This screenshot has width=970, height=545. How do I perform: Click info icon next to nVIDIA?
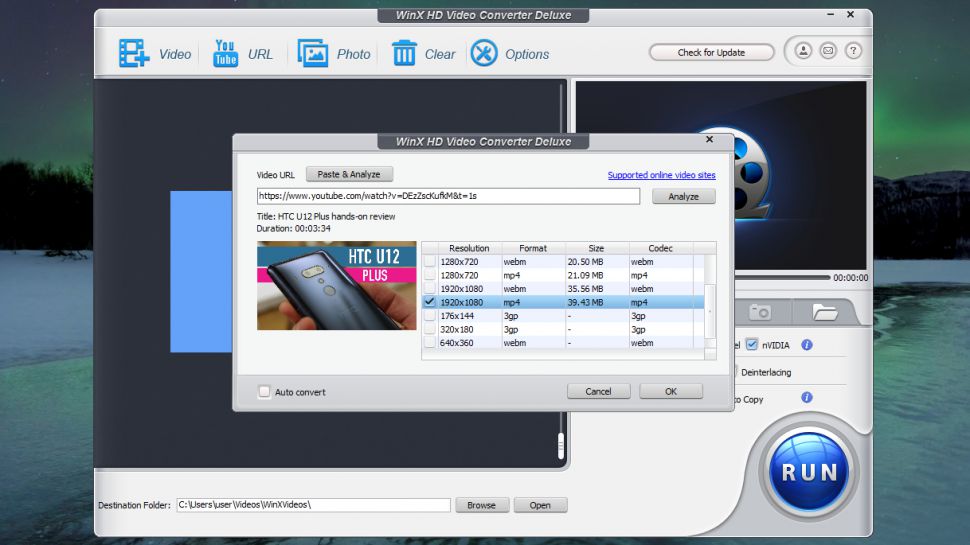tap(807, 345)
